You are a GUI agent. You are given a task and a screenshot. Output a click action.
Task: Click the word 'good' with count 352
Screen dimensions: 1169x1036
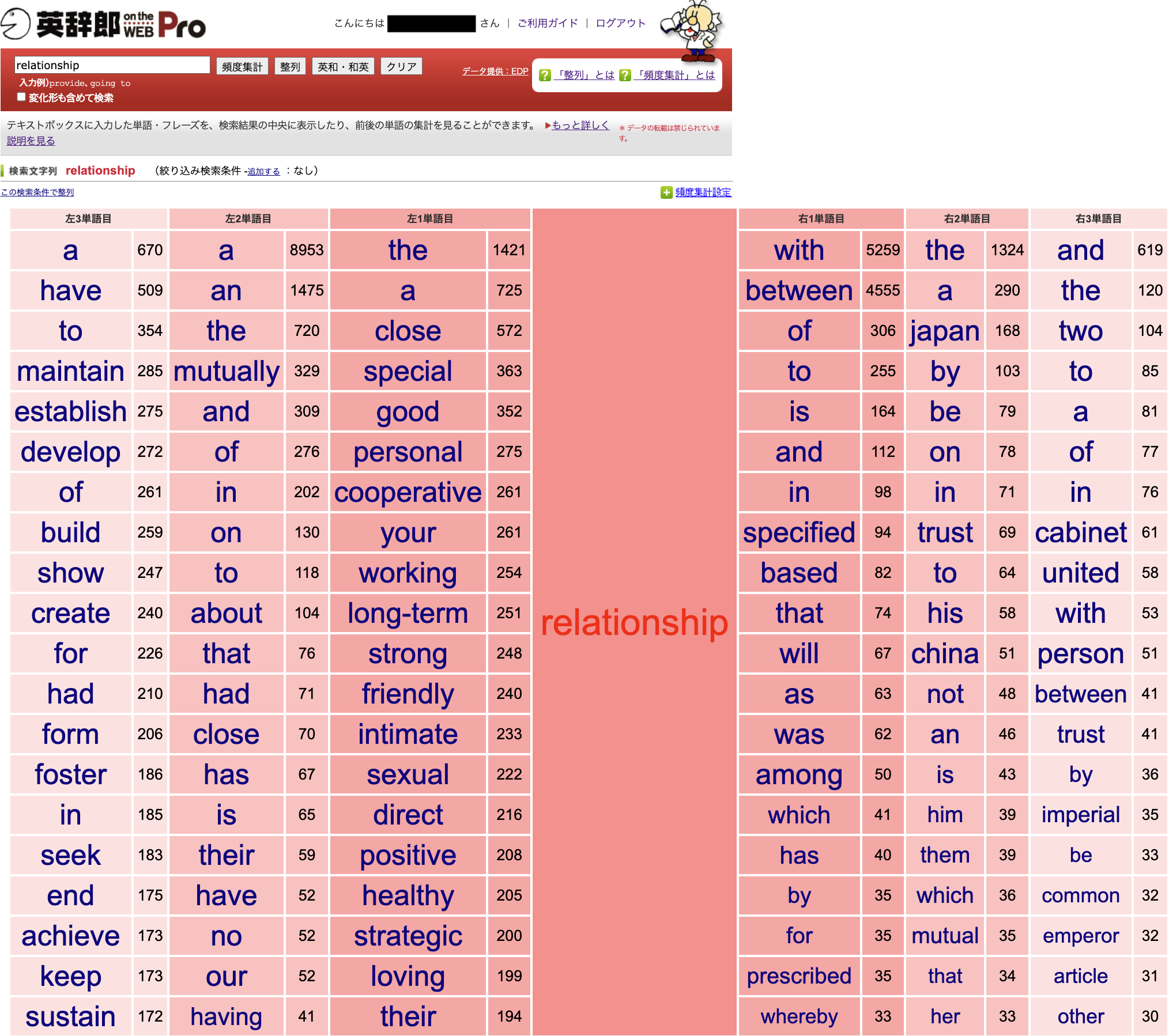tap(408, 412)
